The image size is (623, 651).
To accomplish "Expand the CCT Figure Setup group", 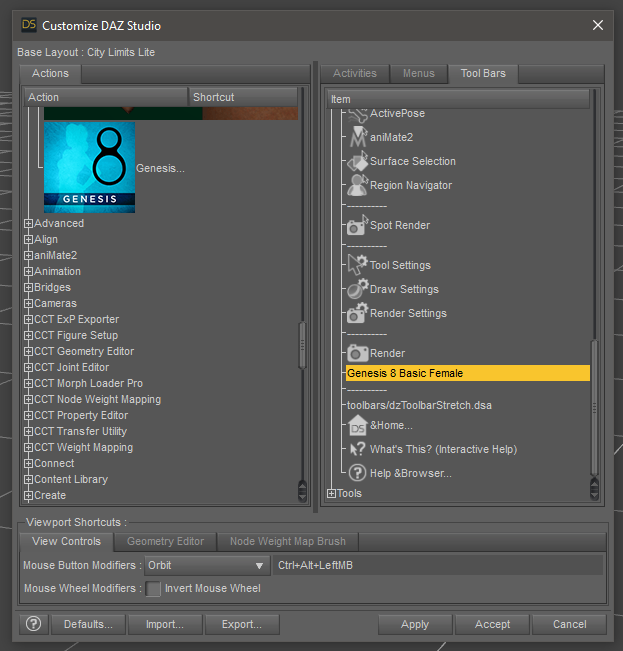I will coord(28,335).
